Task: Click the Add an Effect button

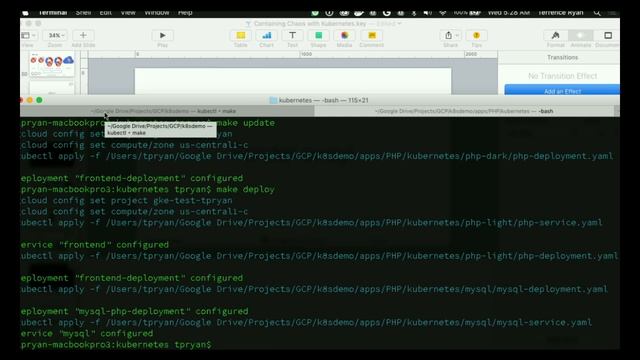Action: point(562,91)
